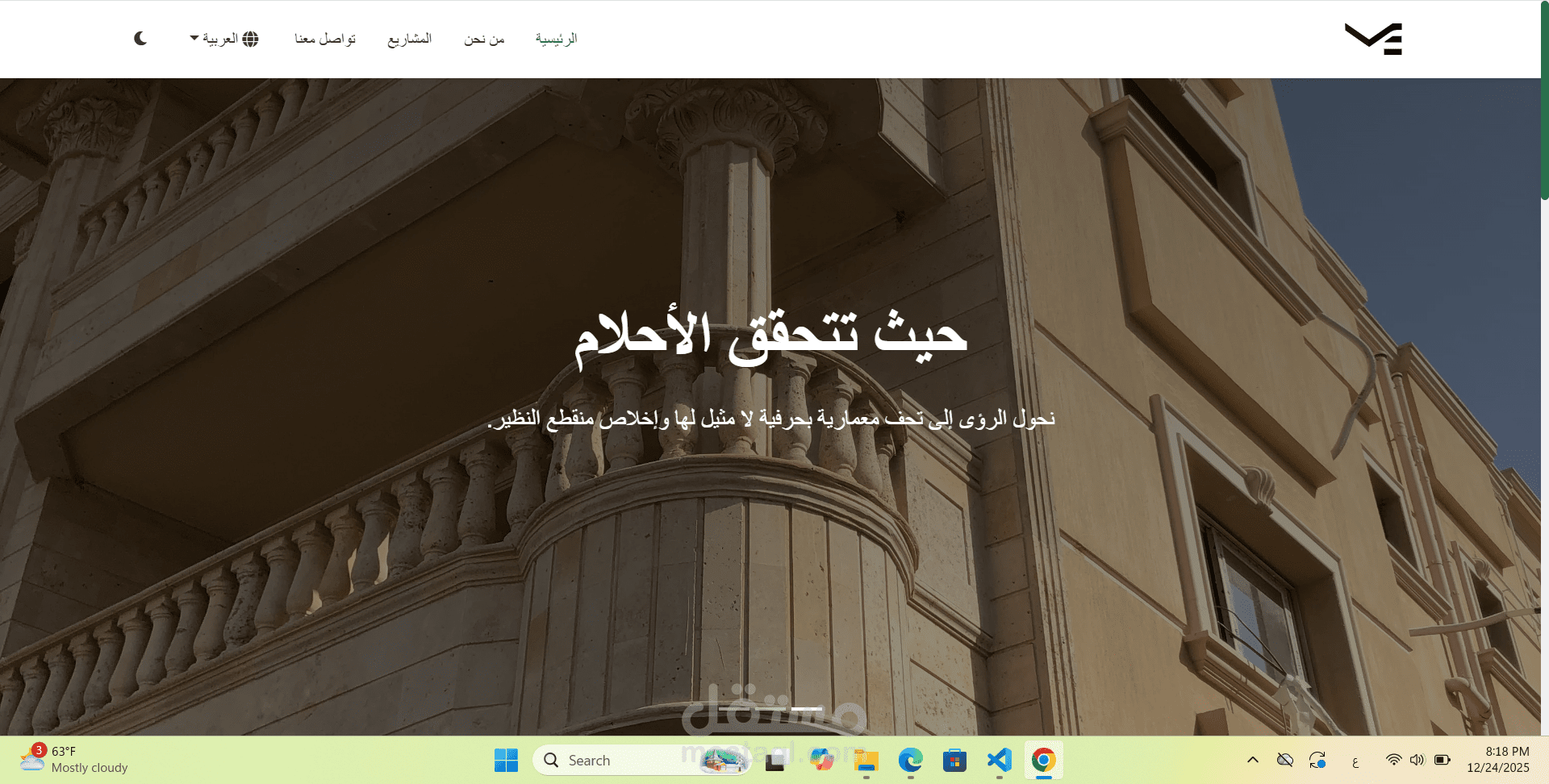Viewport: 1549px width, 784px height.
Task: Click the Windows Start button
Action: [506, 759]
